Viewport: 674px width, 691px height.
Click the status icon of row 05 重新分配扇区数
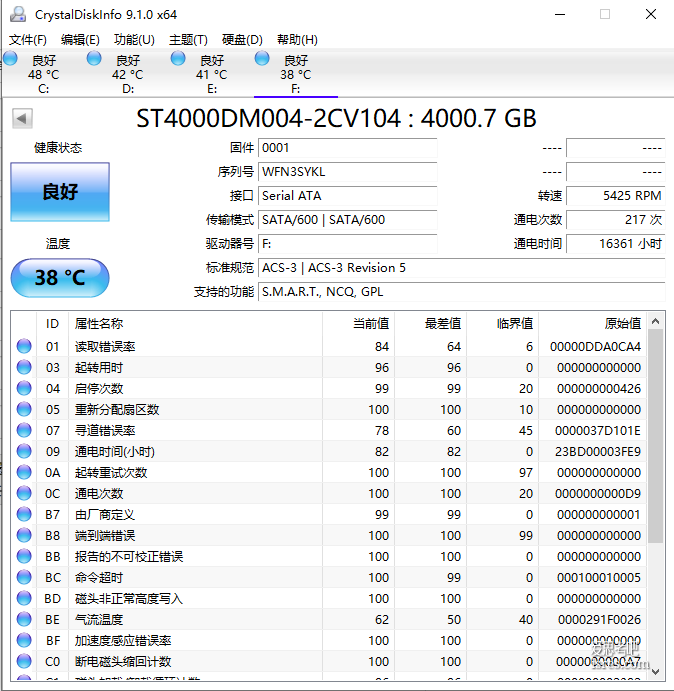24,409
